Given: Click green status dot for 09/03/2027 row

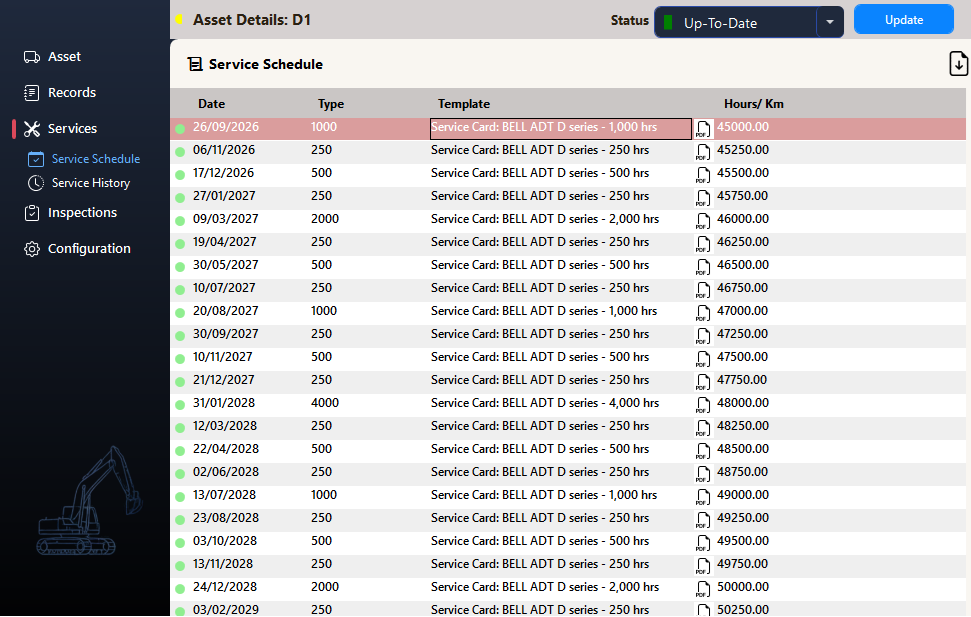Looking at the screenshot, I should click(x=180, y=221).
